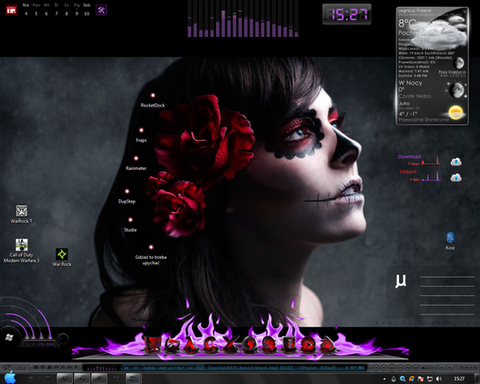This screenshot has width=480, height=384.
Task: Open the red letter A dock icon
Action: tap(191, 345)
